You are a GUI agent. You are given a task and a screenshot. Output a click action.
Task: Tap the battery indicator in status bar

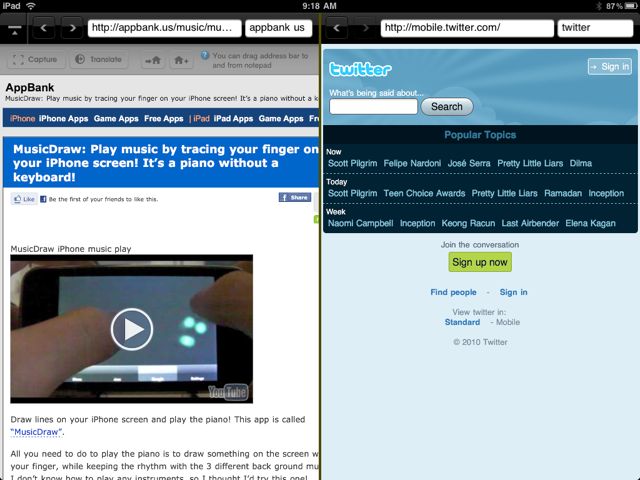tap(631, 6)
